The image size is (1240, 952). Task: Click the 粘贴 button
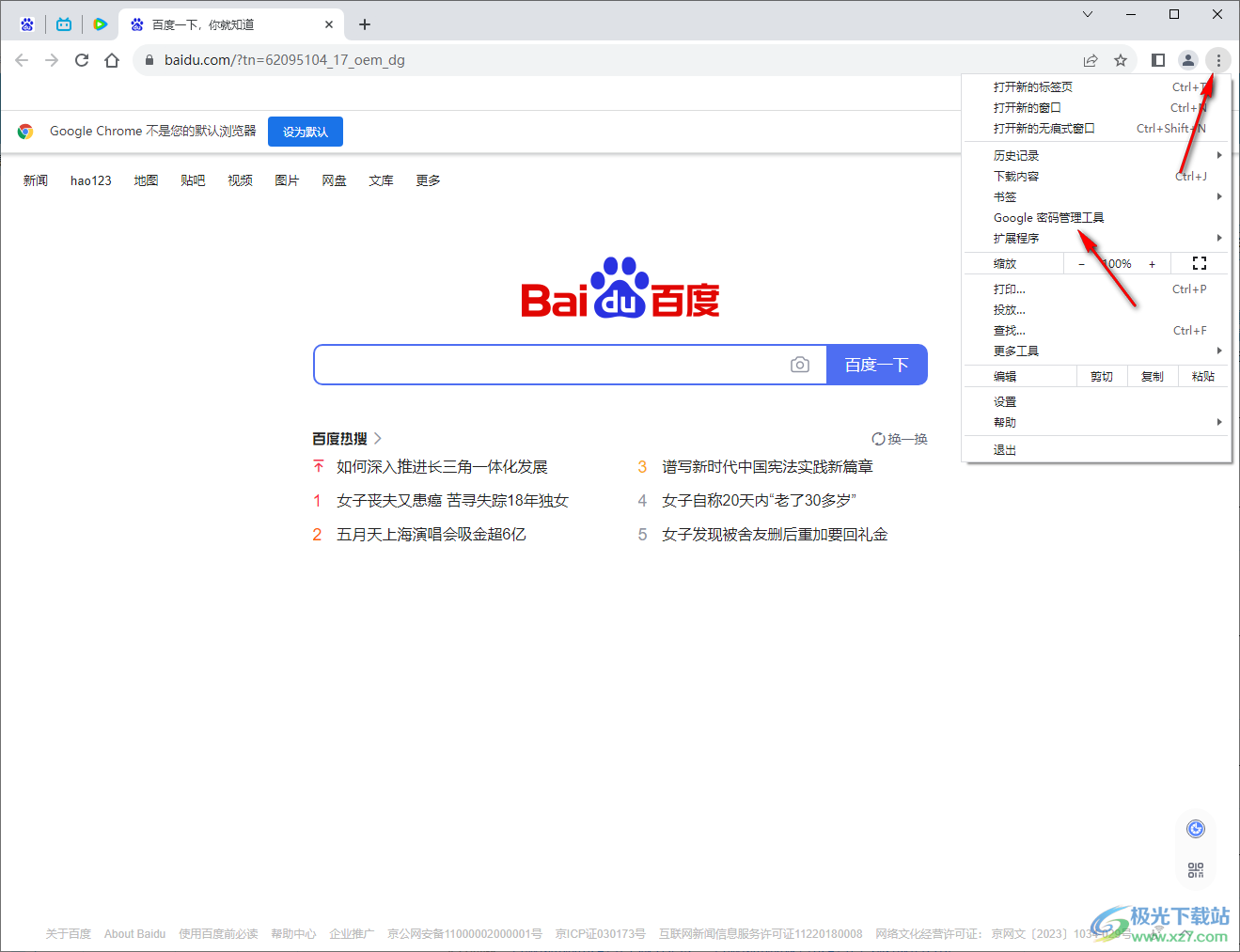(x=1203, y=376)
